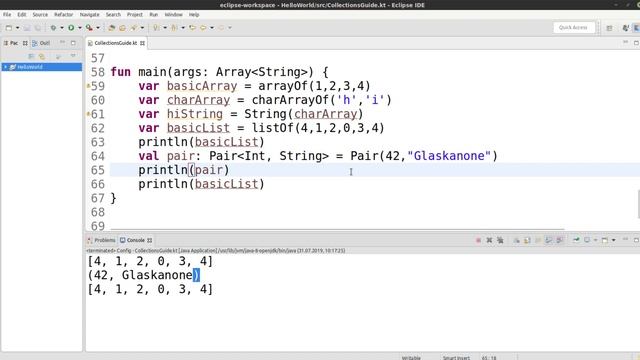Open the Run configurations dropdown arrow
This screenshot has width=640, height=360.
[80, 28]
